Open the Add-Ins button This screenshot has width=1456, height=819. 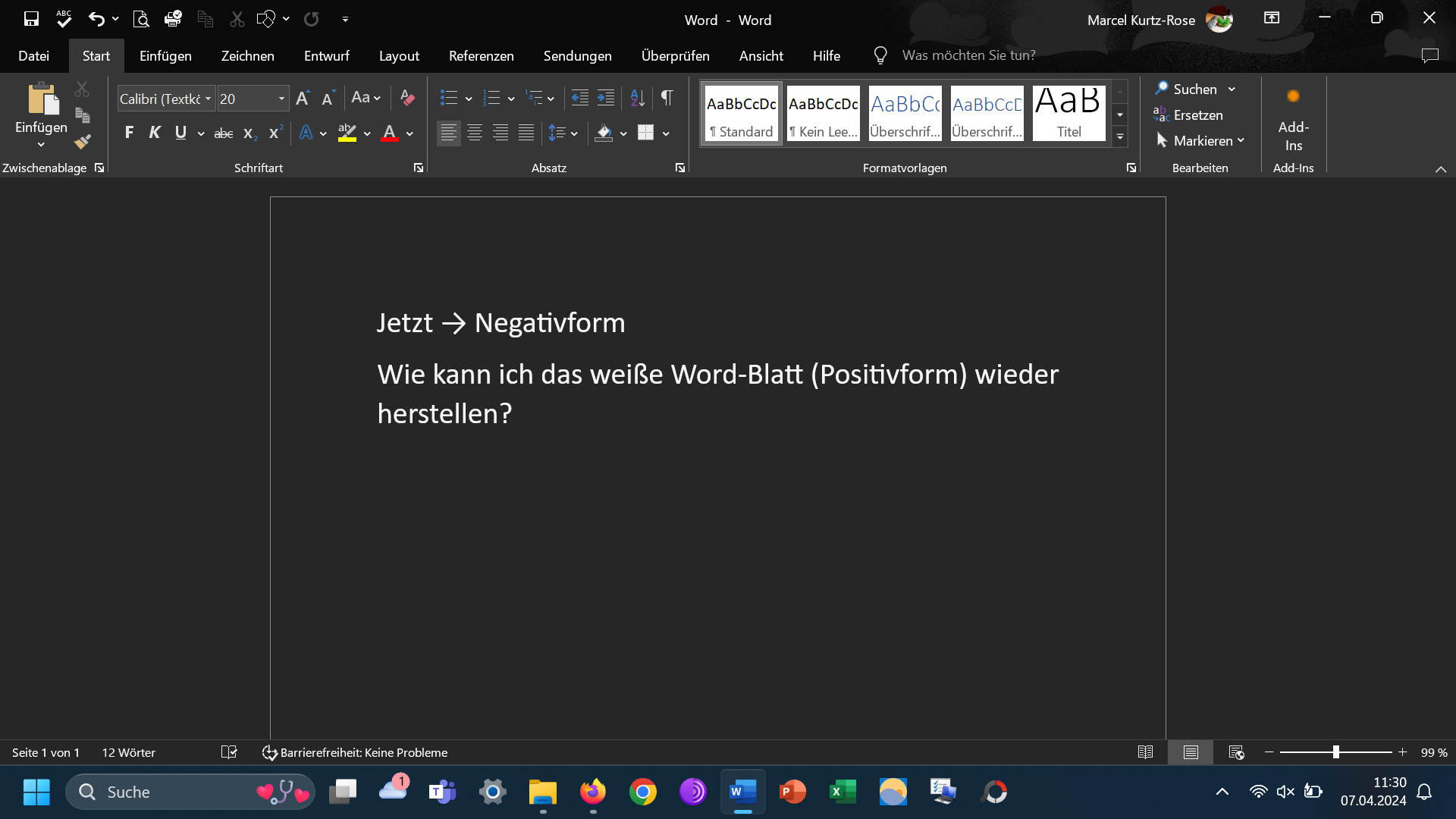pos(1293,119)
